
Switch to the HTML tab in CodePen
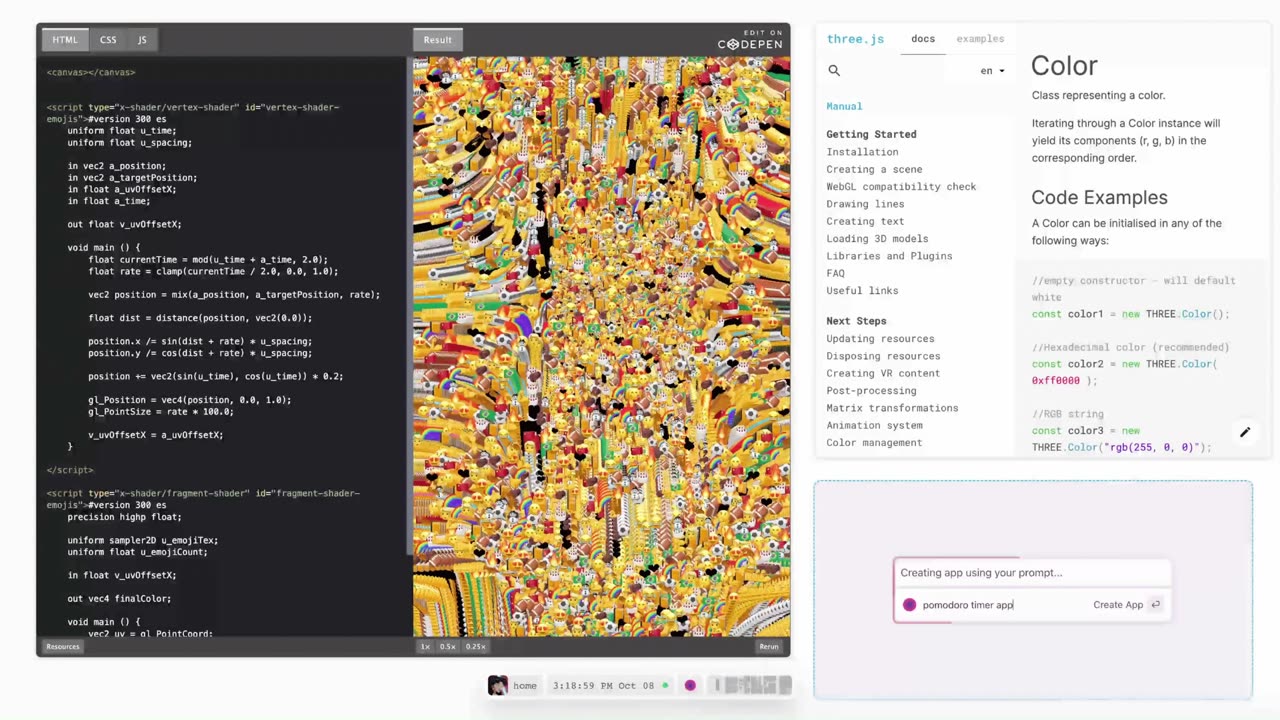tap(65, 40)
